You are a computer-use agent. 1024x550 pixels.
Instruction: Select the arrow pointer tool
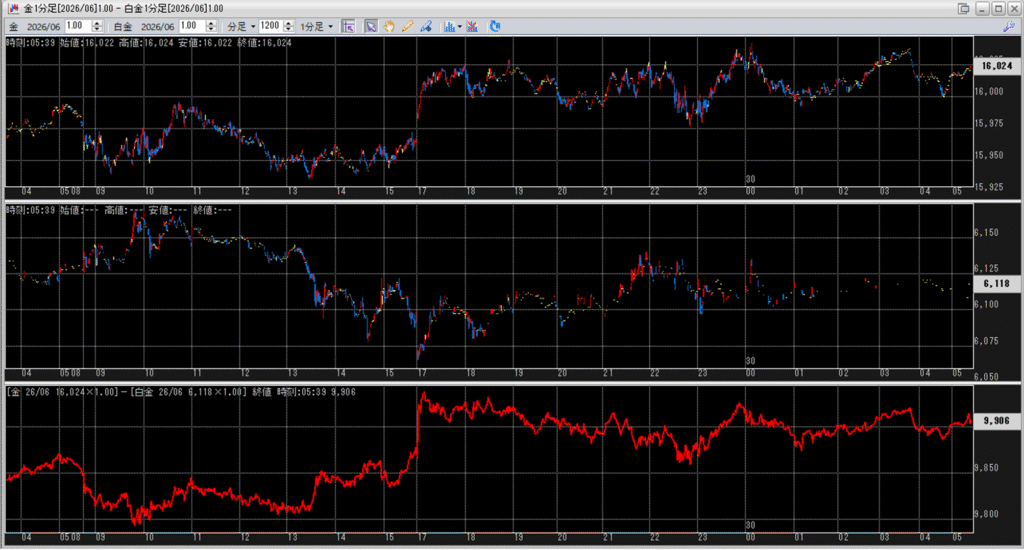(371, 26)
